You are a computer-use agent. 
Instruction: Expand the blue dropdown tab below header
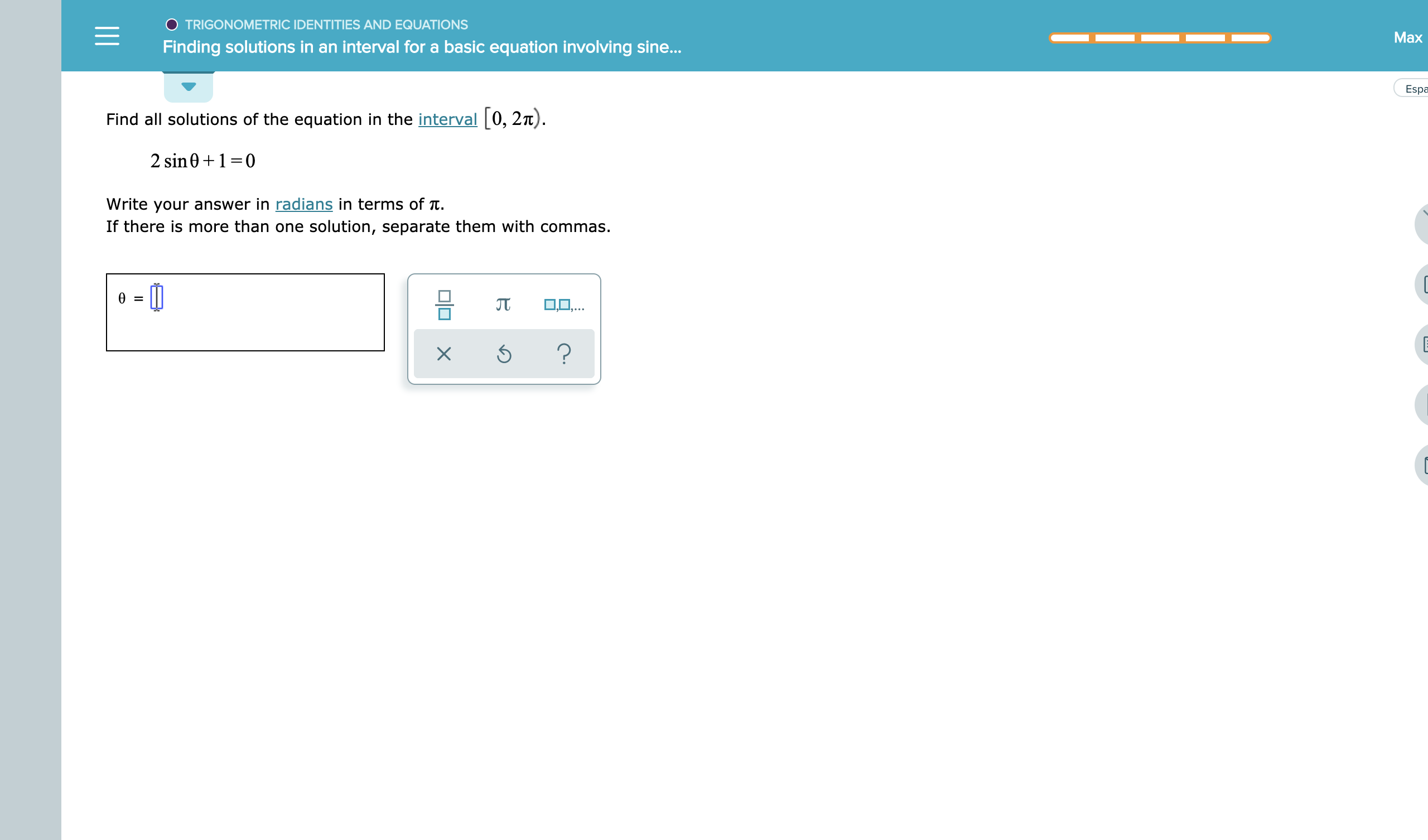188,86
